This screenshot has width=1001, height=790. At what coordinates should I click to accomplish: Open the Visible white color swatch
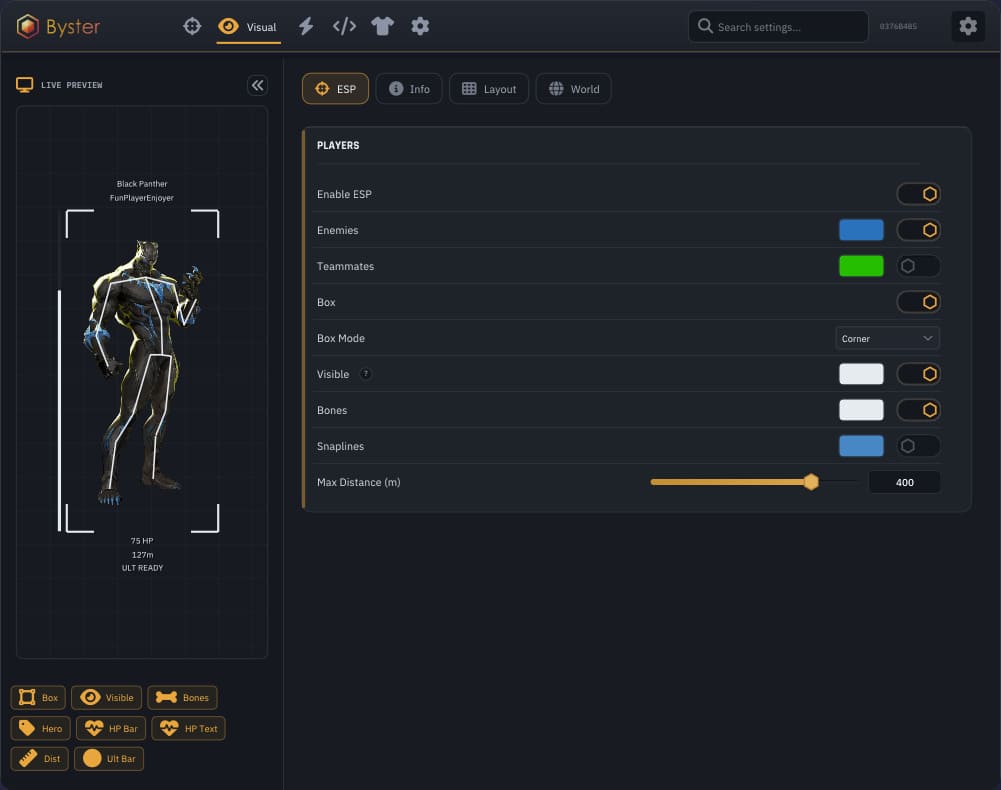861,374
